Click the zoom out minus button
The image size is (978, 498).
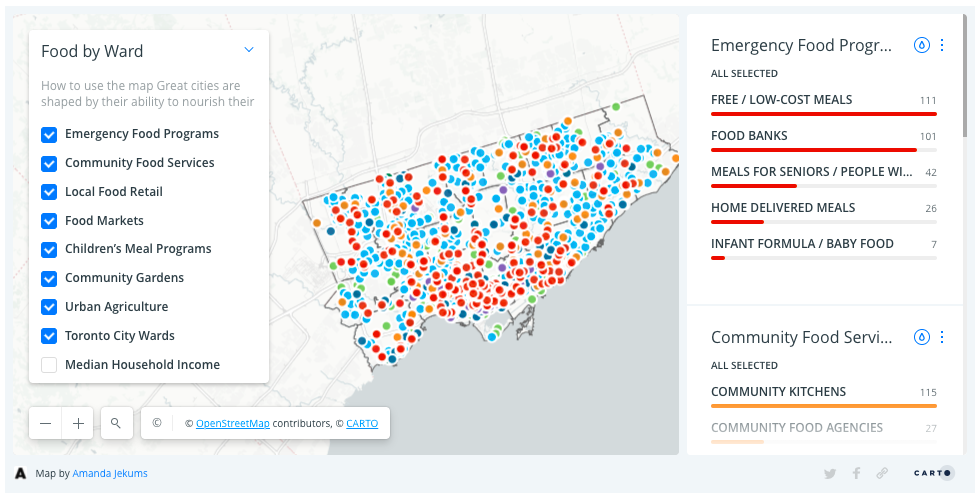click(x=46, y=423)
